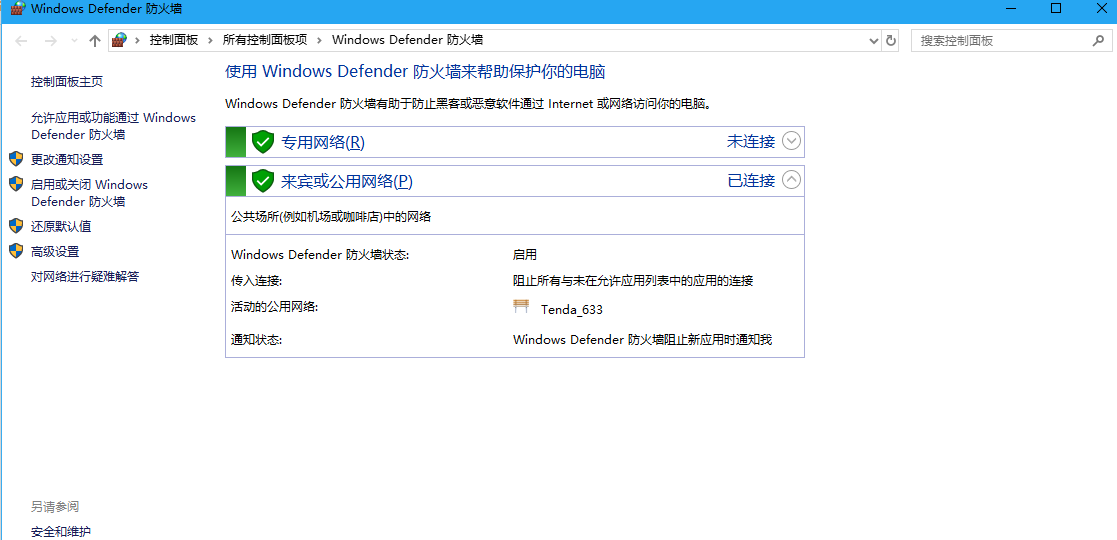Click 还原默认值 link
This screenshot has height=540, width=1117.
point(61,227)
